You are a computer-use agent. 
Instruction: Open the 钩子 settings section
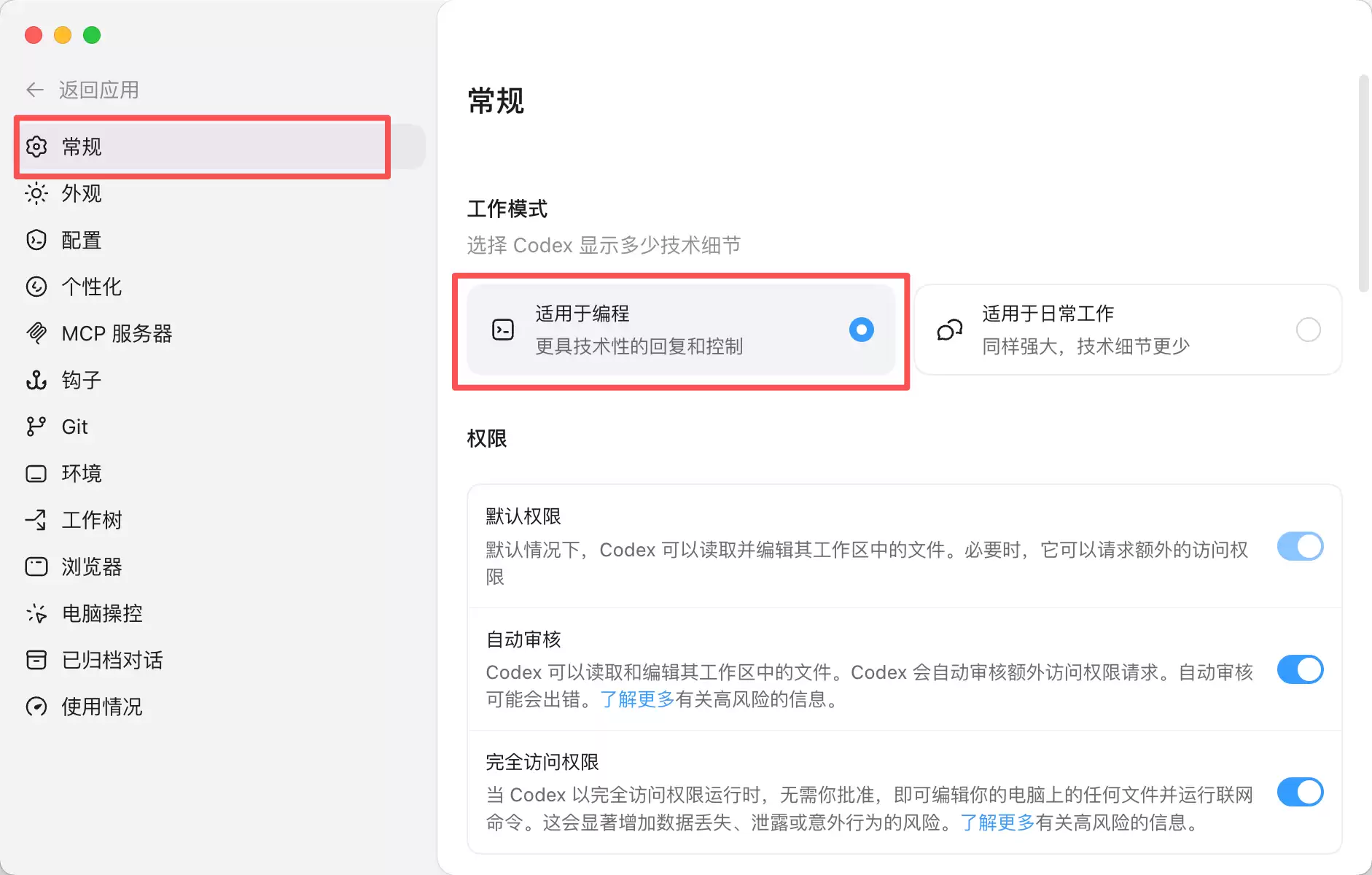(x=219, y=380)
